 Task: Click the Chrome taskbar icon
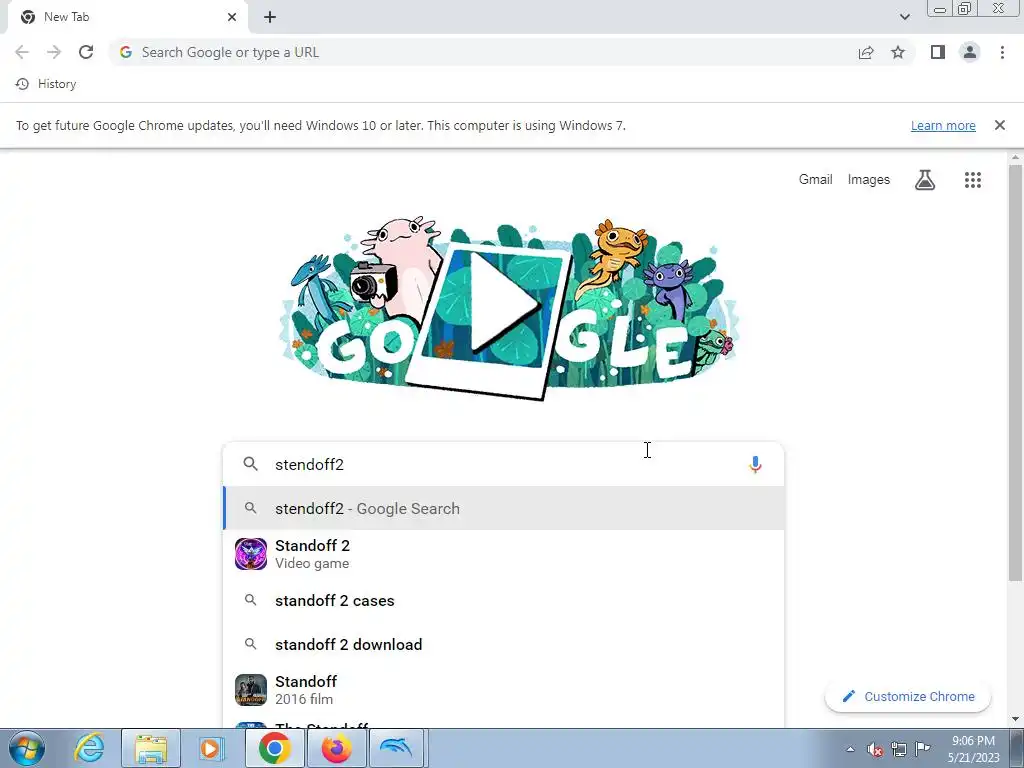274,748
